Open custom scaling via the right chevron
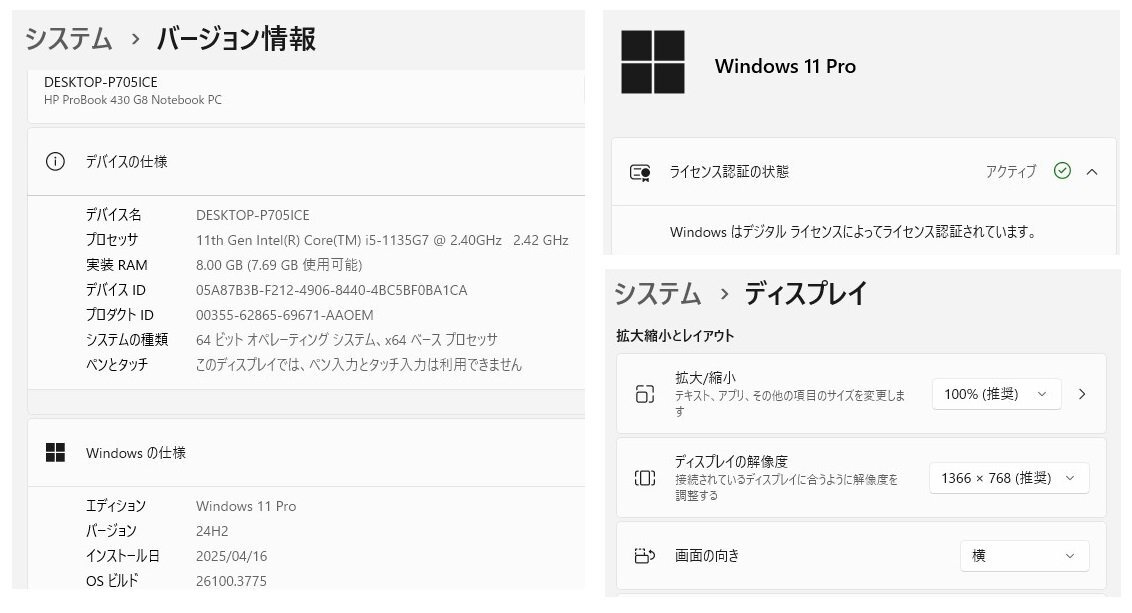Image resolution: width=1132 pixels, height=613 pixels. (x=1082, y=394)
